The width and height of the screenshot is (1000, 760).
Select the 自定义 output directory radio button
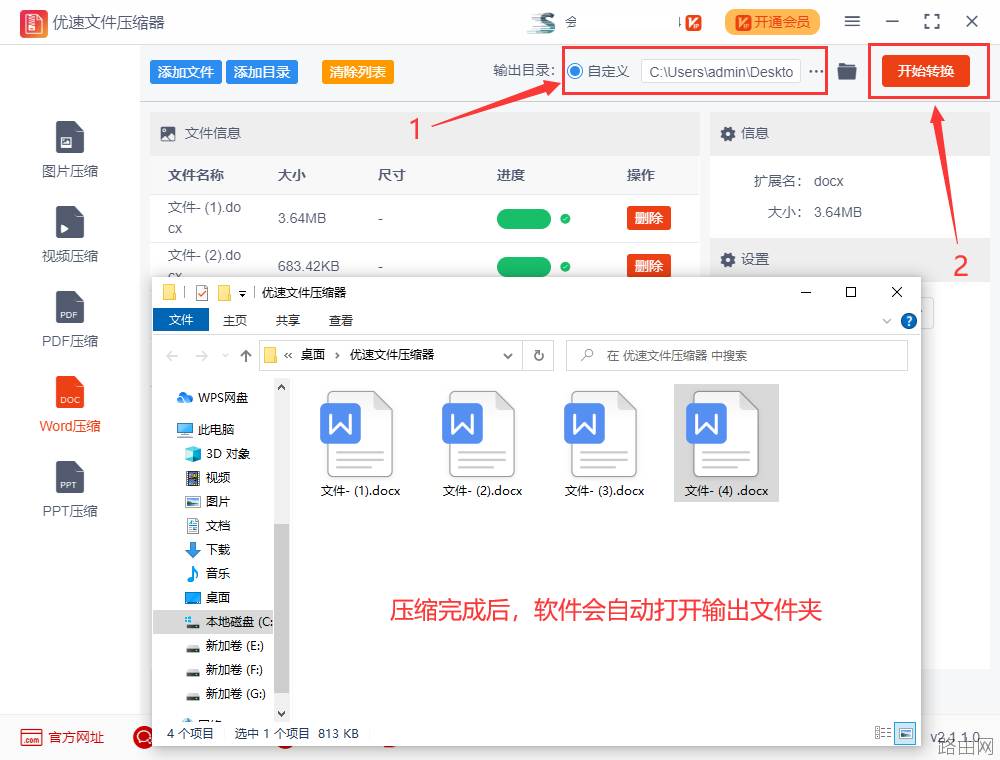575,71
